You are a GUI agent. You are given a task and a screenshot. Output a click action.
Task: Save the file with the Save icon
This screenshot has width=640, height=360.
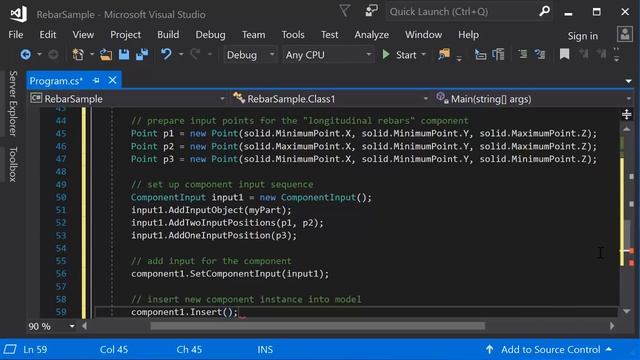click(124, 54)
